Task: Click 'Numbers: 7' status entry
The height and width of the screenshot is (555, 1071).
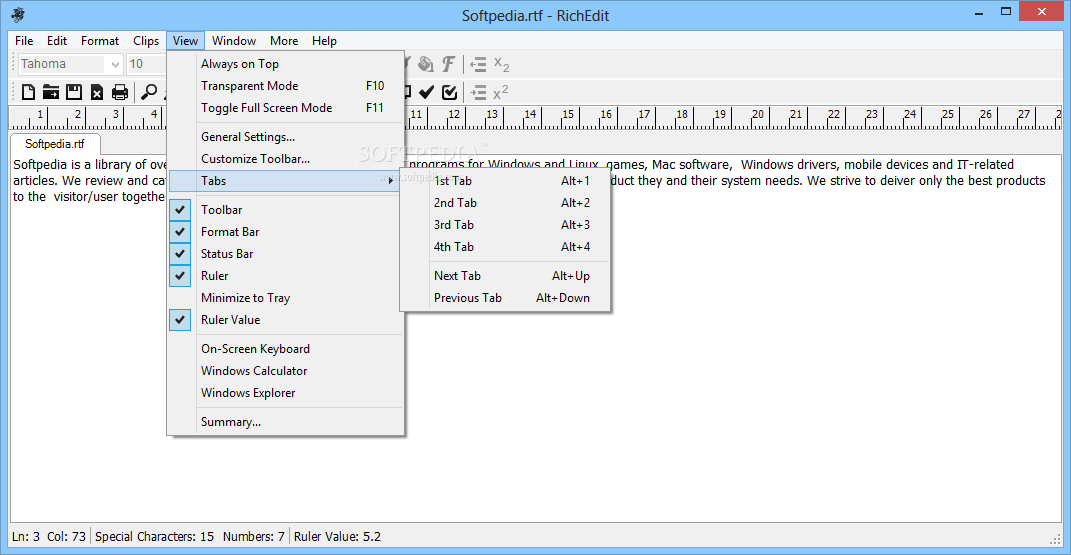Action: [x=253, y=537]
